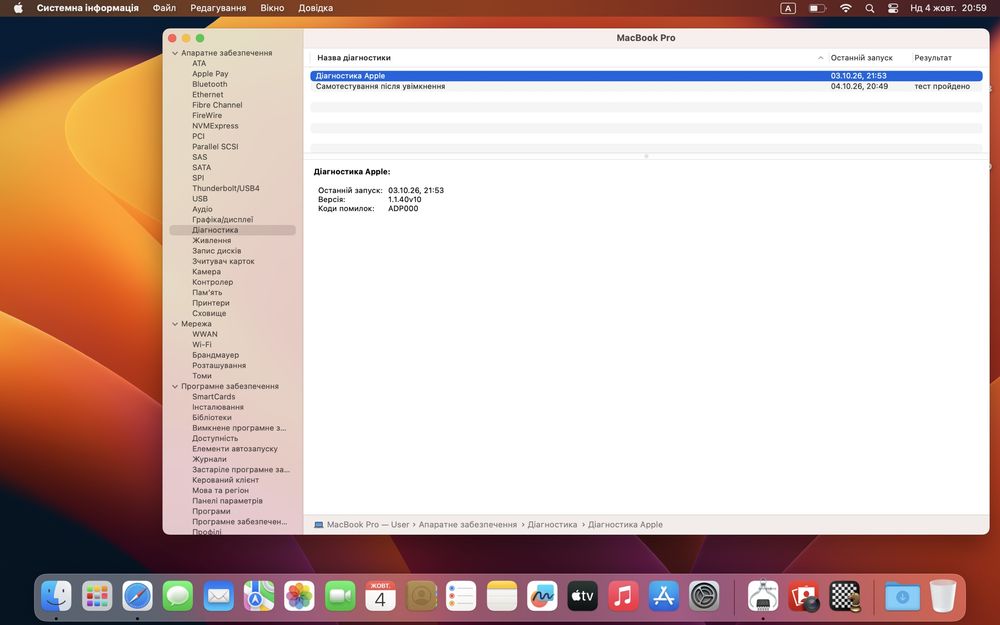Viewport: 1000px width, 625px height.
Task: Open Photos app in the Dock
Action: (x=299, y=596)
